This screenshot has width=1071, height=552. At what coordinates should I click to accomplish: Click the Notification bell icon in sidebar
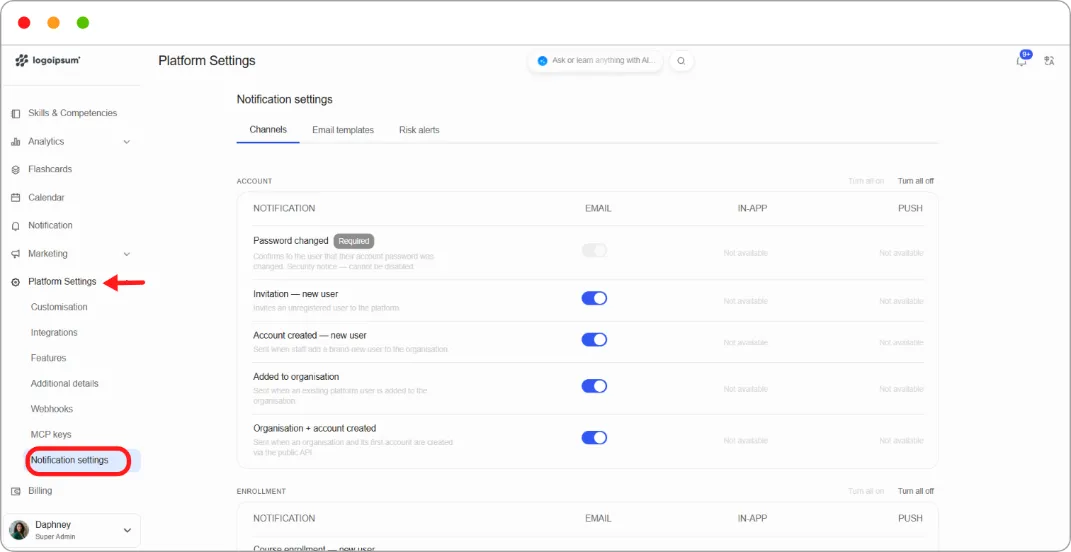coord(16,226)
